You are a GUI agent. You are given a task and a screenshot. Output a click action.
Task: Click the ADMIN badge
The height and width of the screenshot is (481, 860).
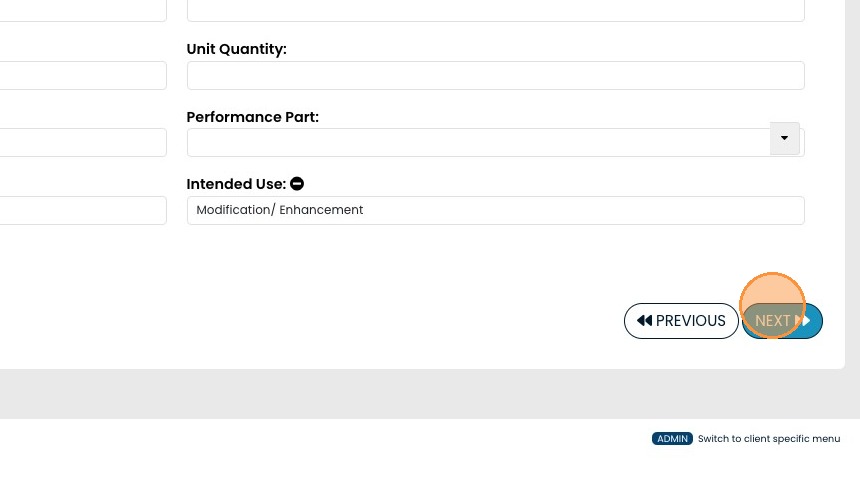[672, 439]
